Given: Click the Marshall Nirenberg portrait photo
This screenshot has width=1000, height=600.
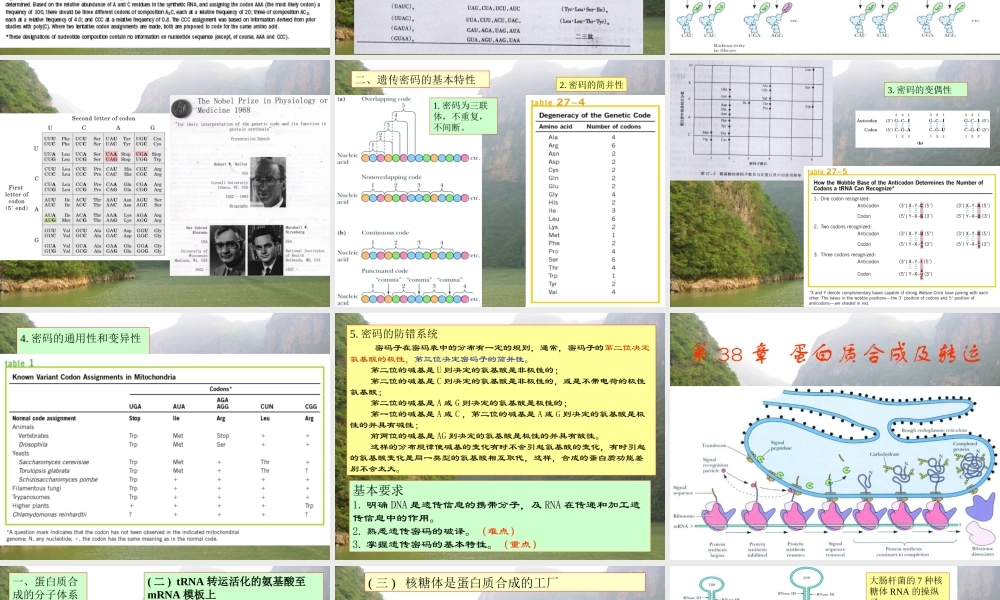Looking at the screenshot, I should click(264, 248).
